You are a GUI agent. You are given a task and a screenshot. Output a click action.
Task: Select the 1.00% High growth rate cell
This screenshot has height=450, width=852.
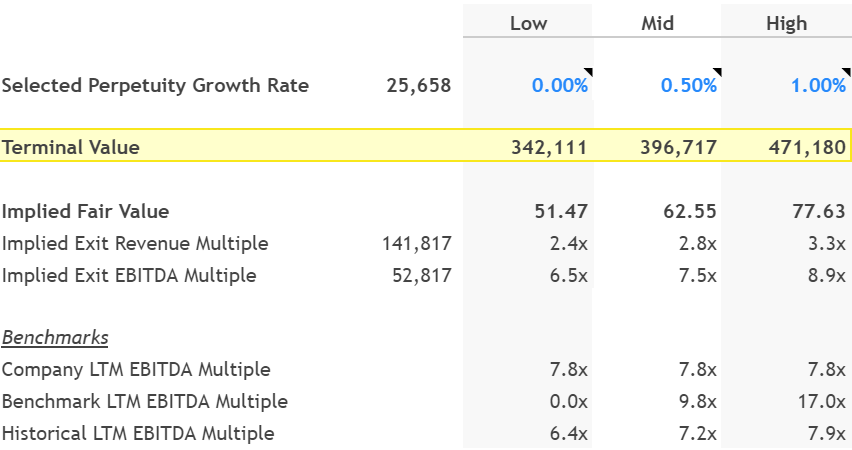click(x=786, y=85)
